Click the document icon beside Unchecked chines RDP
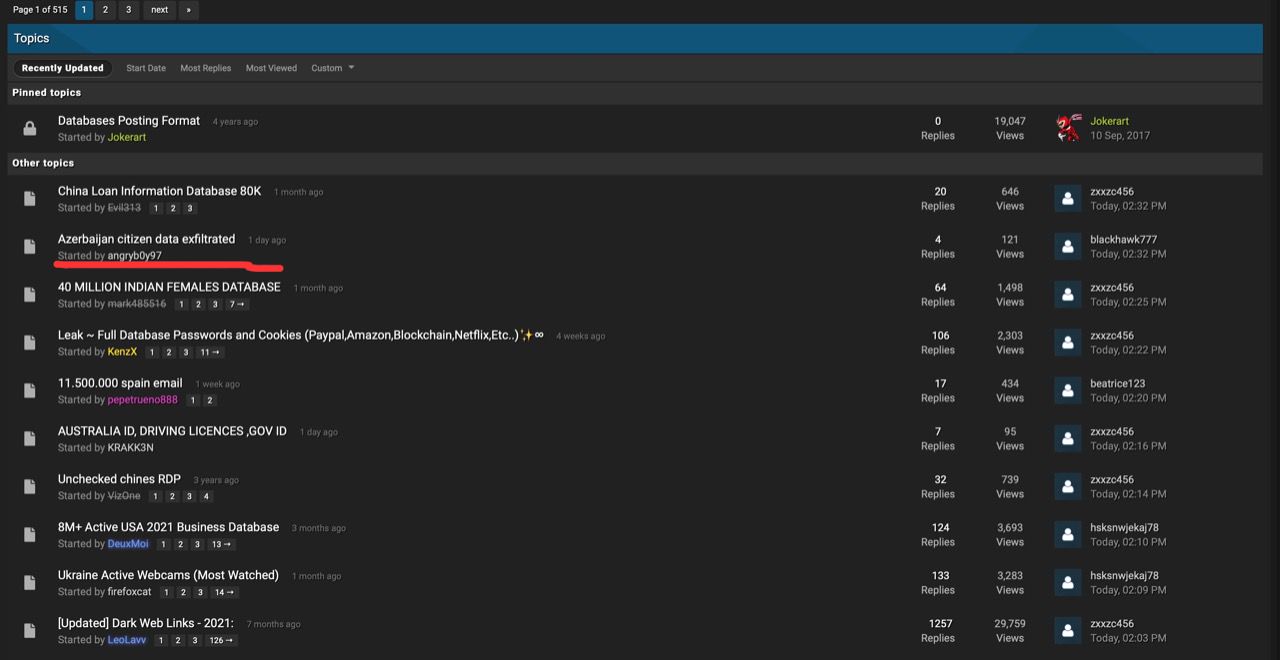 (x=30, y=487)
